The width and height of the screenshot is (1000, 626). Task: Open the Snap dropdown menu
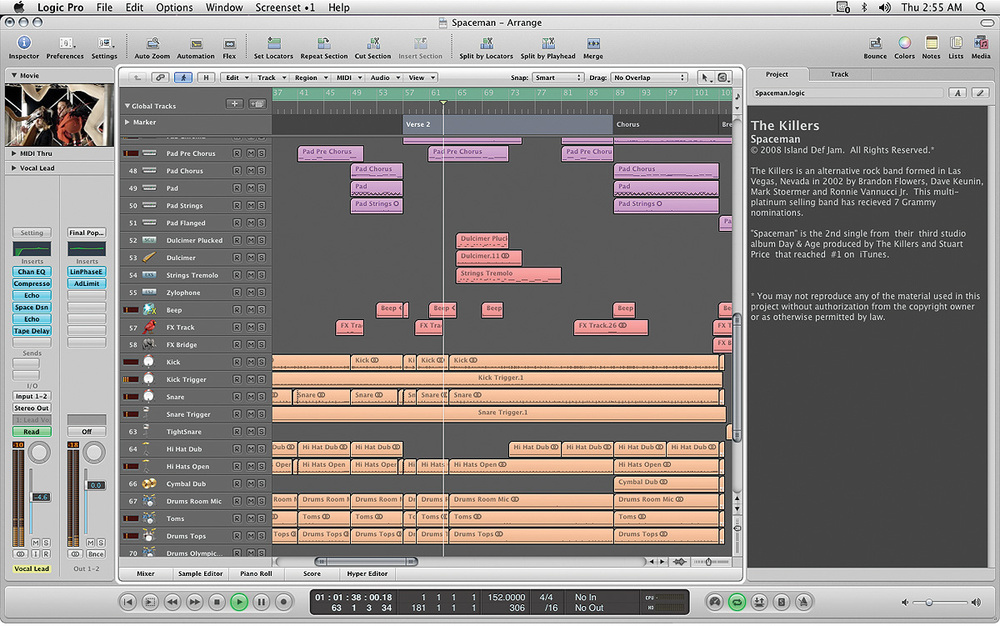557,77
